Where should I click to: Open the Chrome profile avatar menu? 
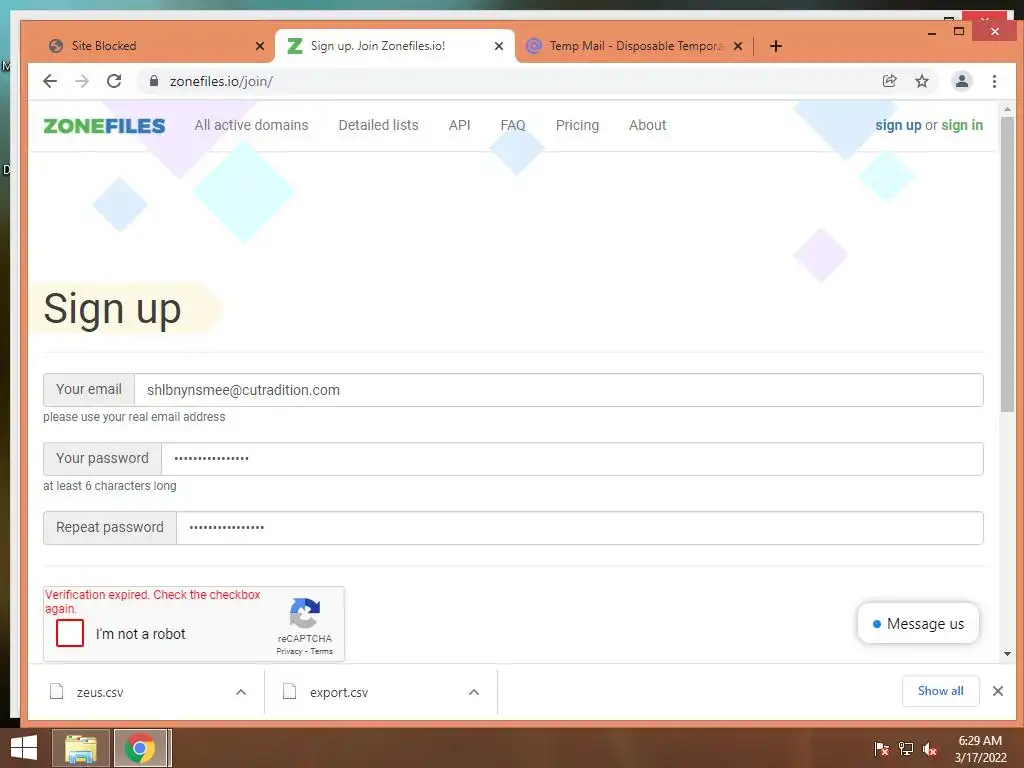(961, 81)
